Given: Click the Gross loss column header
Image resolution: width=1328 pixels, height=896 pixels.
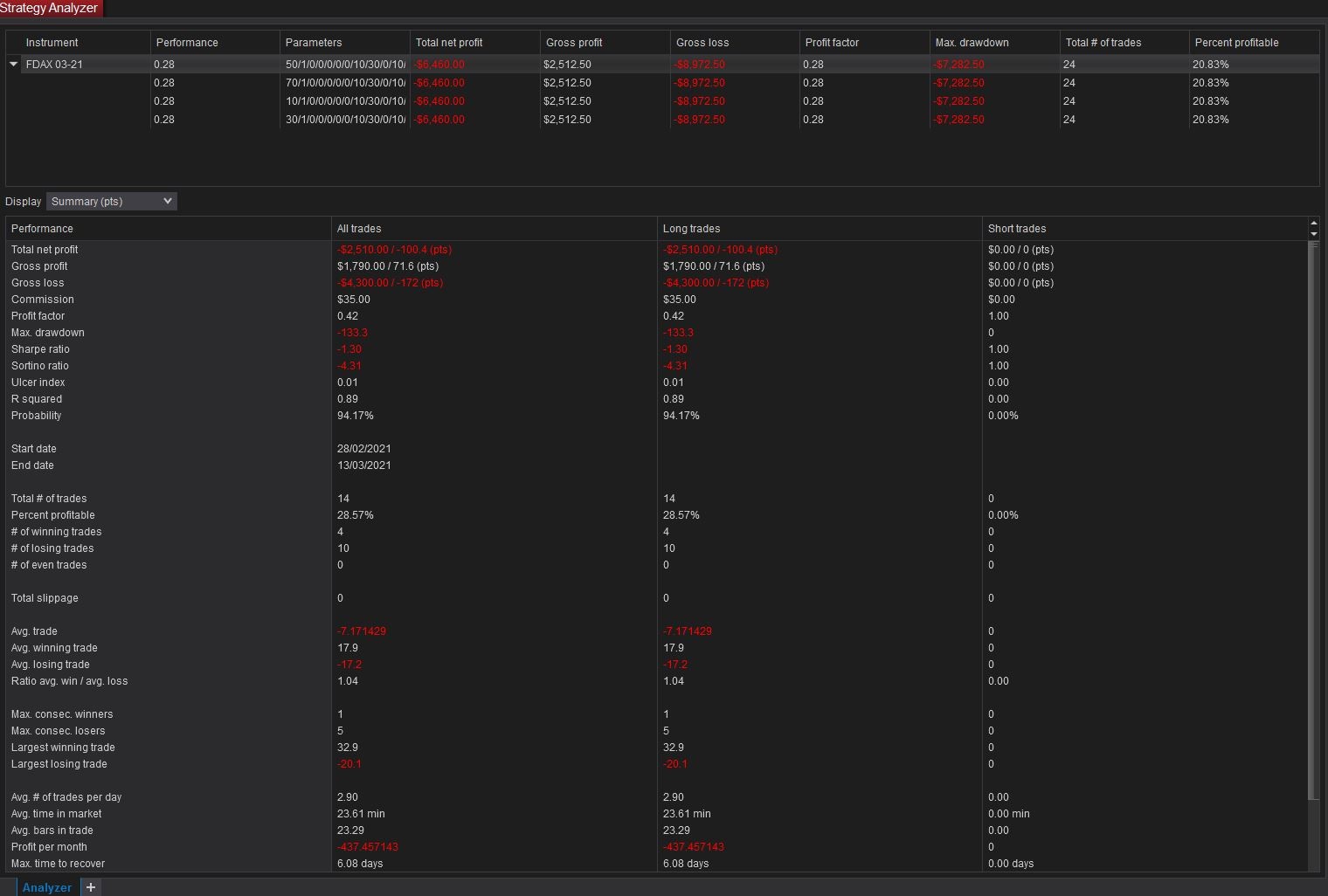Looking at the screenshot, I should 703,42.
